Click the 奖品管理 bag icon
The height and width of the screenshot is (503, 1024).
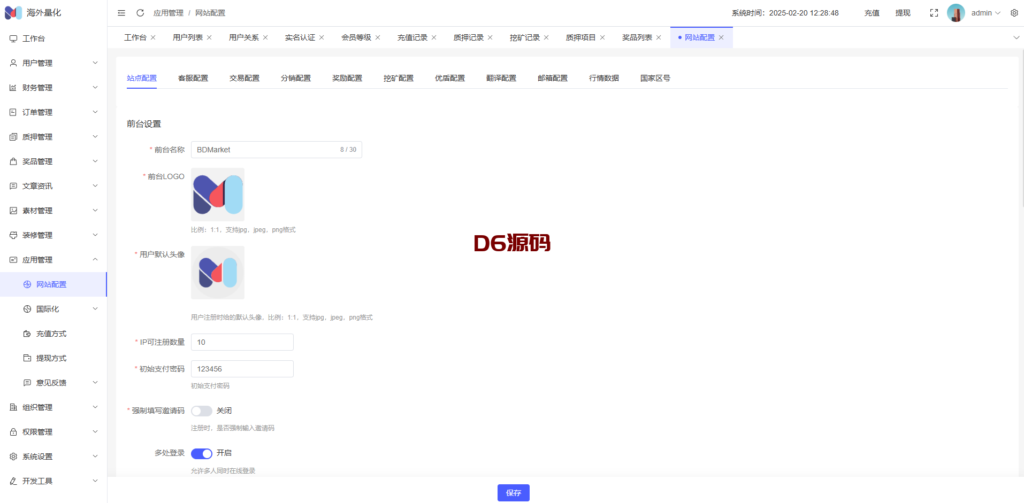click(x=13, y=161)
